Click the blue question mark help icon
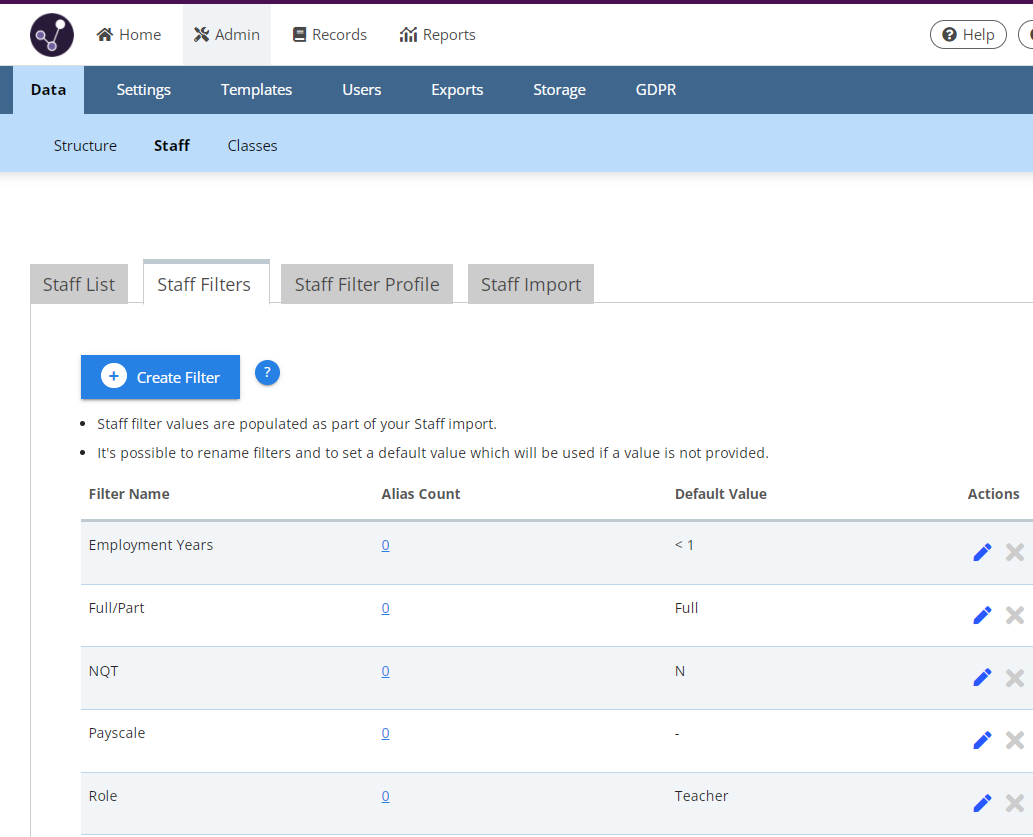Image resolution: width=1033 pixels, height=837 pixels. (267, 373)
